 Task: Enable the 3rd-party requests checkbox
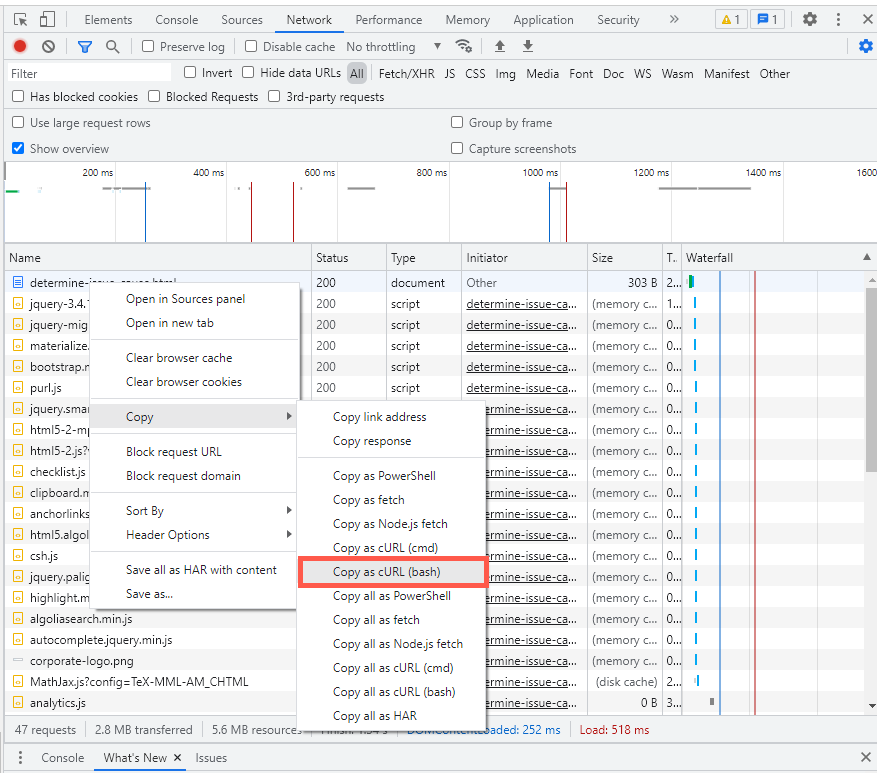click(x=274, y=96)
